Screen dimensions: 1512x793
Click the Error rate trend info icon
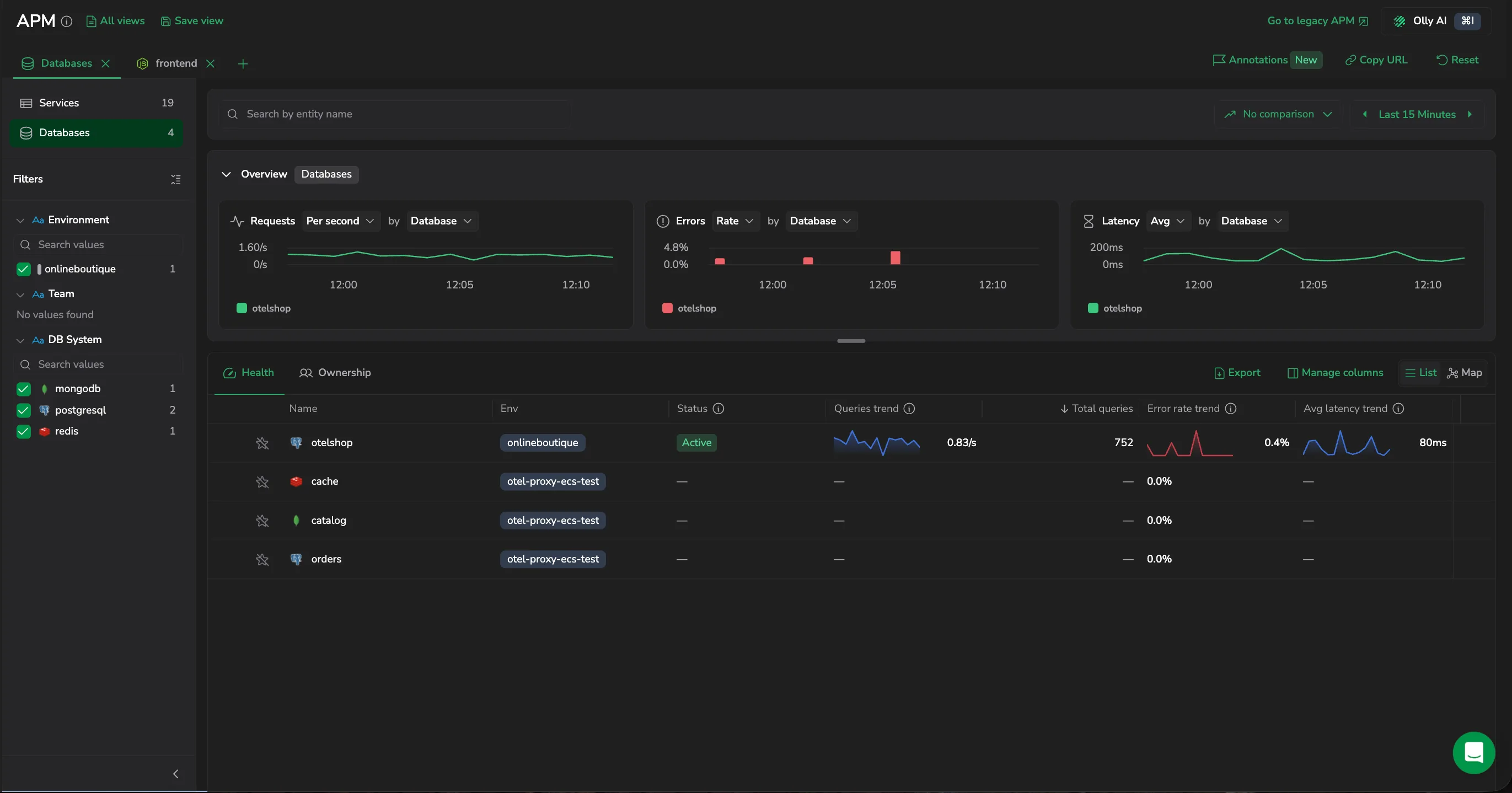point(1231,409)
